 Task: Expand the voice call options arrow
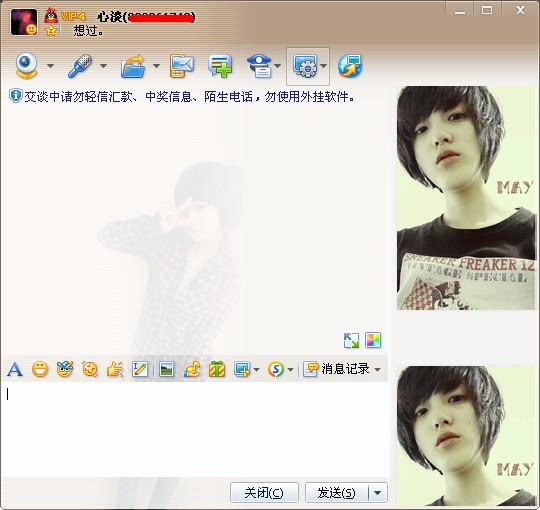[x=104, y=66]
